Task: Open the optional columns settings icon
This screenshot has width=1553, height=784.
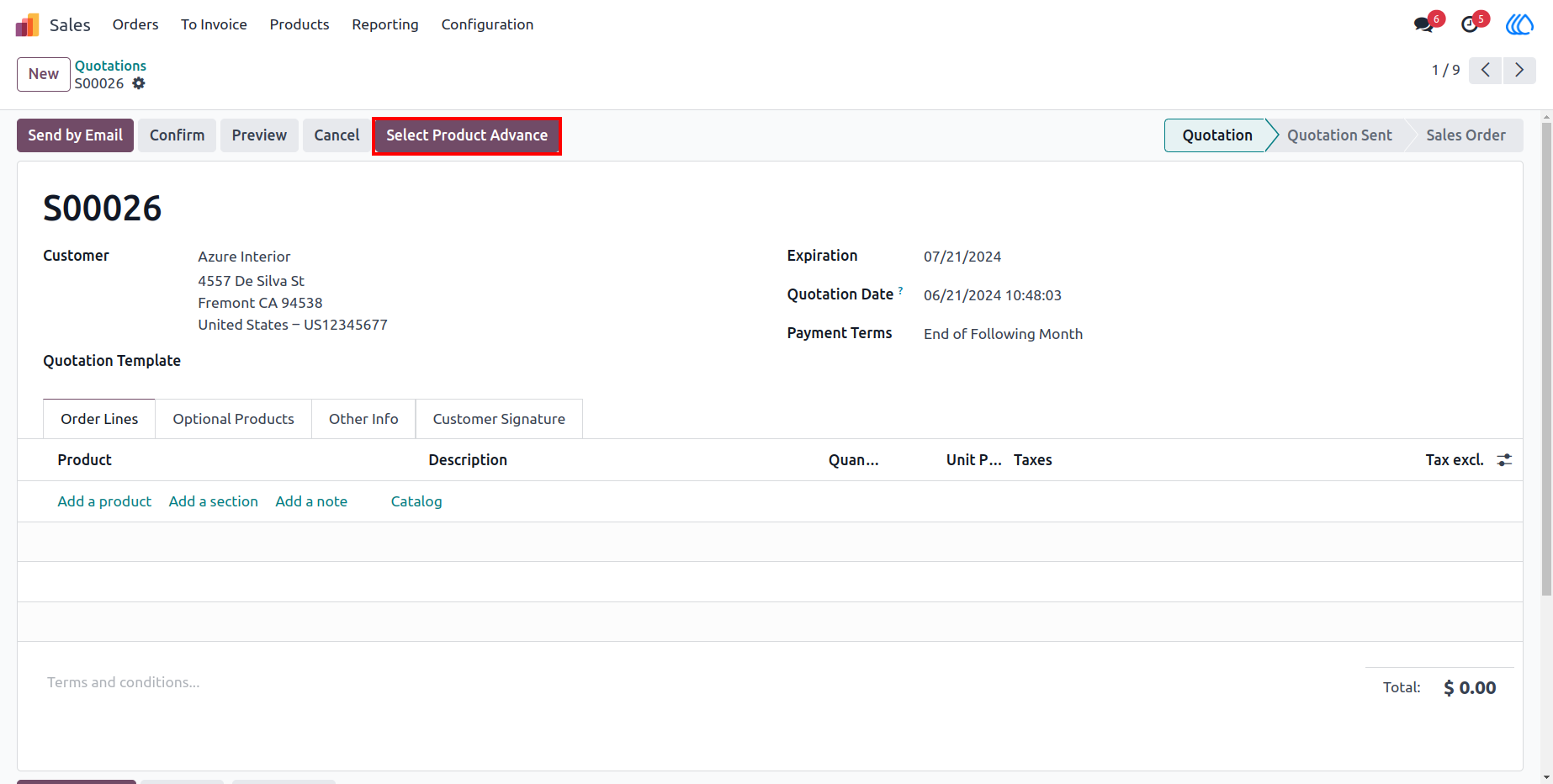Action: [x=1504, y=459]
